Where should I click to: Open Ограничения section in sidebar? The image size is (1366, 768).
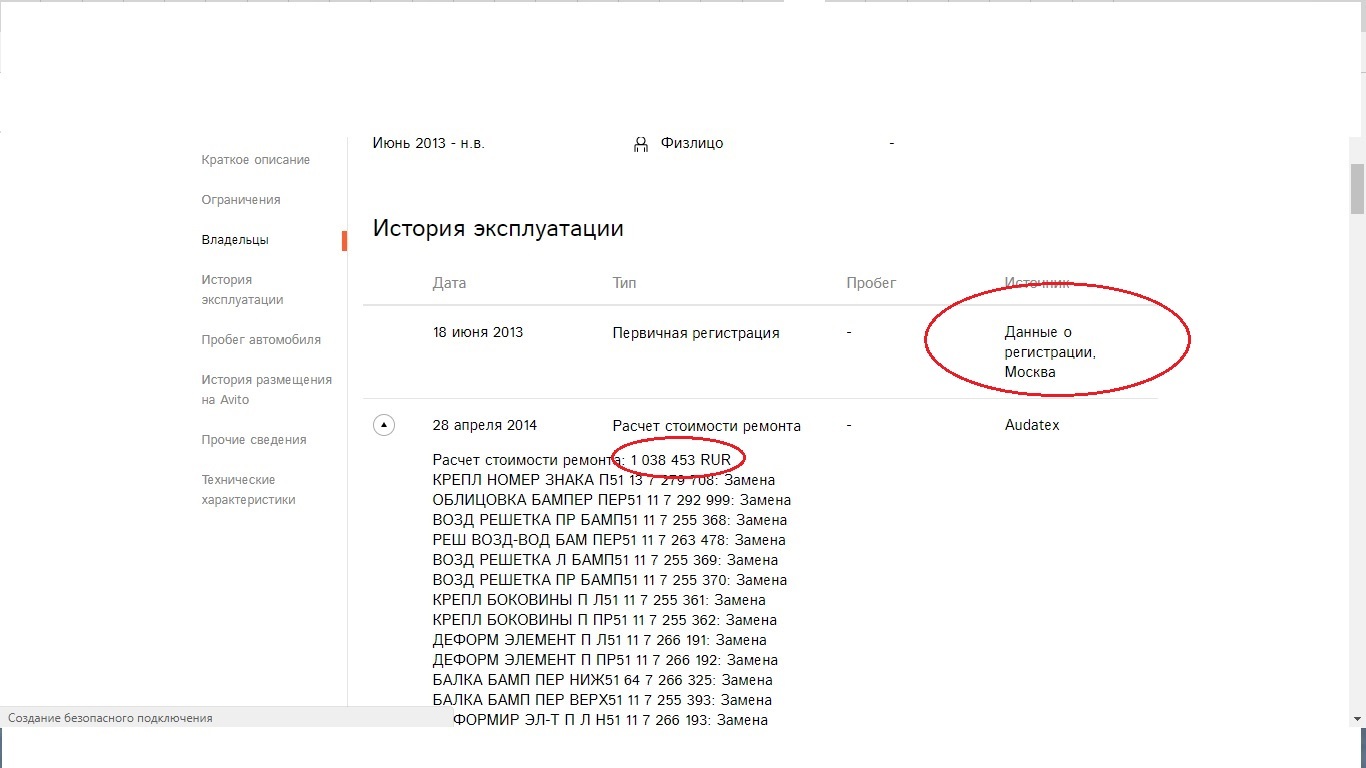(x=241, y=200)
